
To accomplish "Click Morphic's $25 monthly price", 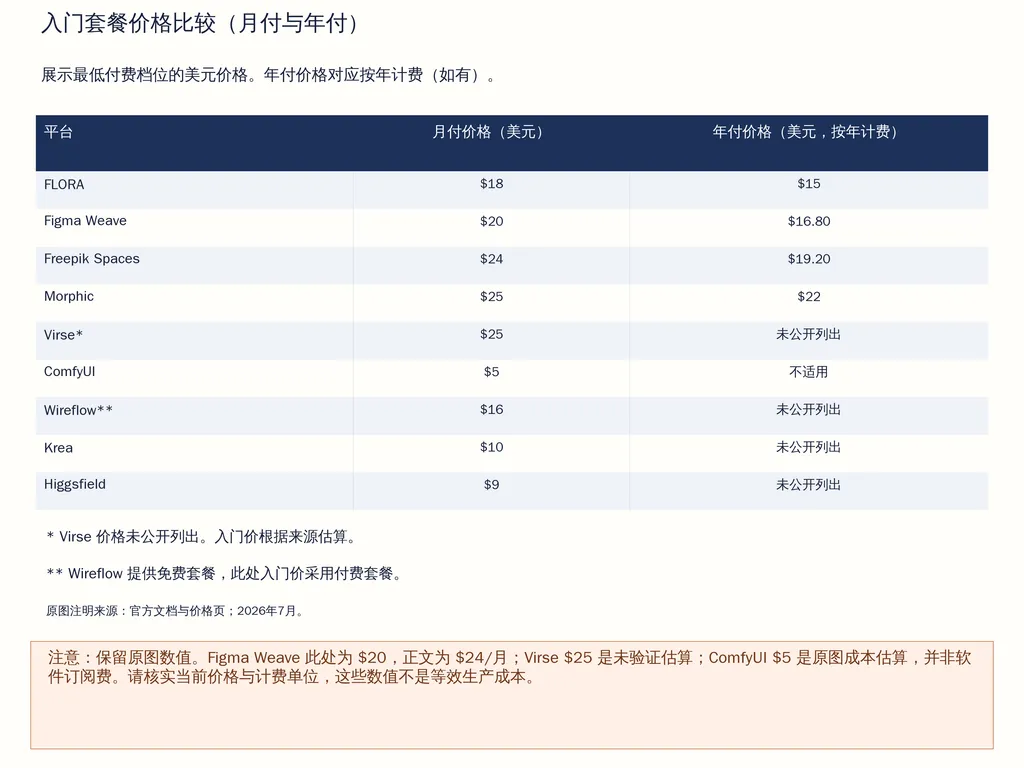I will point(491,296).
